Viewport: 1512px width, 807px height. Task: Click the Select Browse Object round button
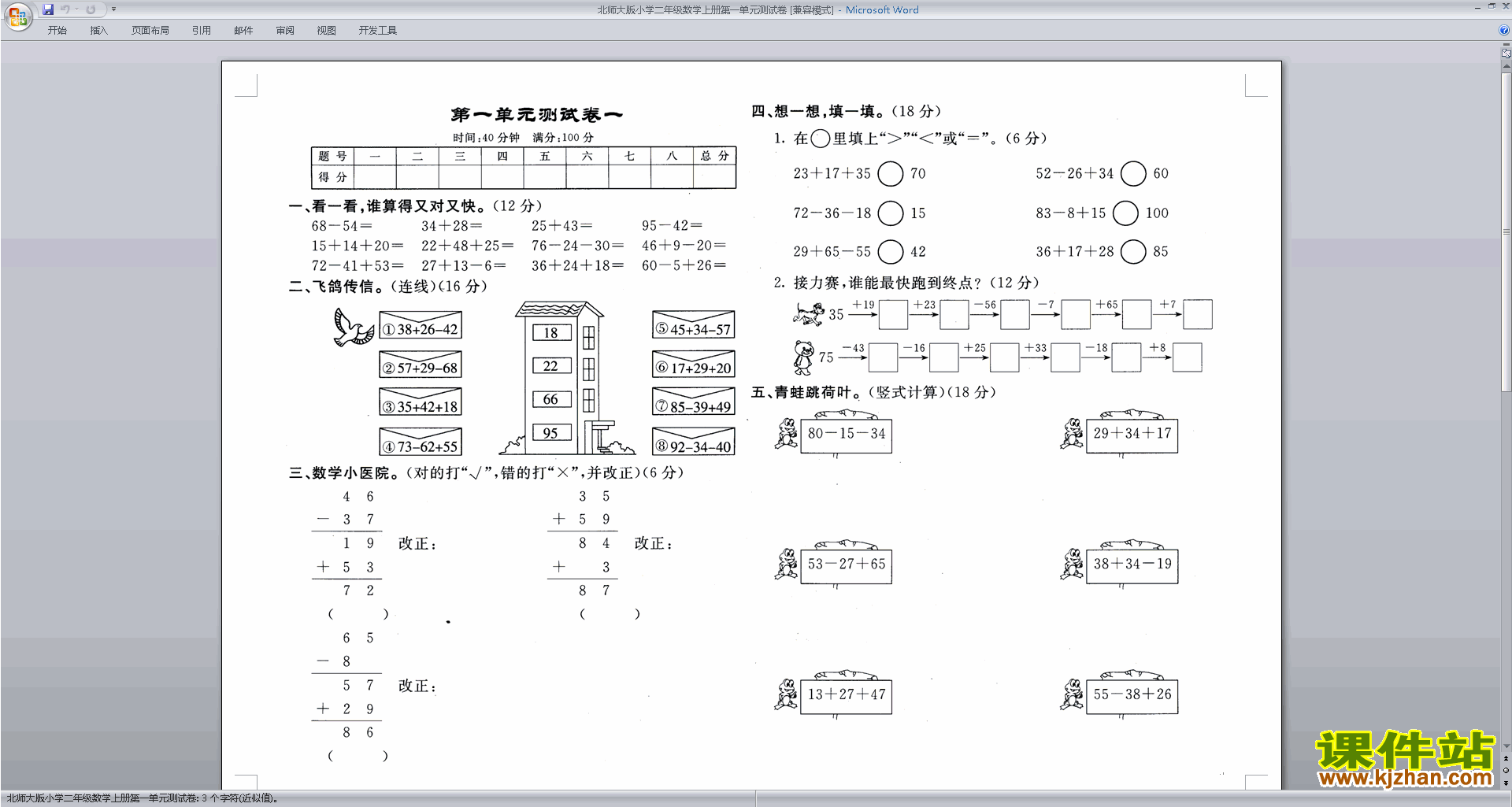click(1506, 771)
